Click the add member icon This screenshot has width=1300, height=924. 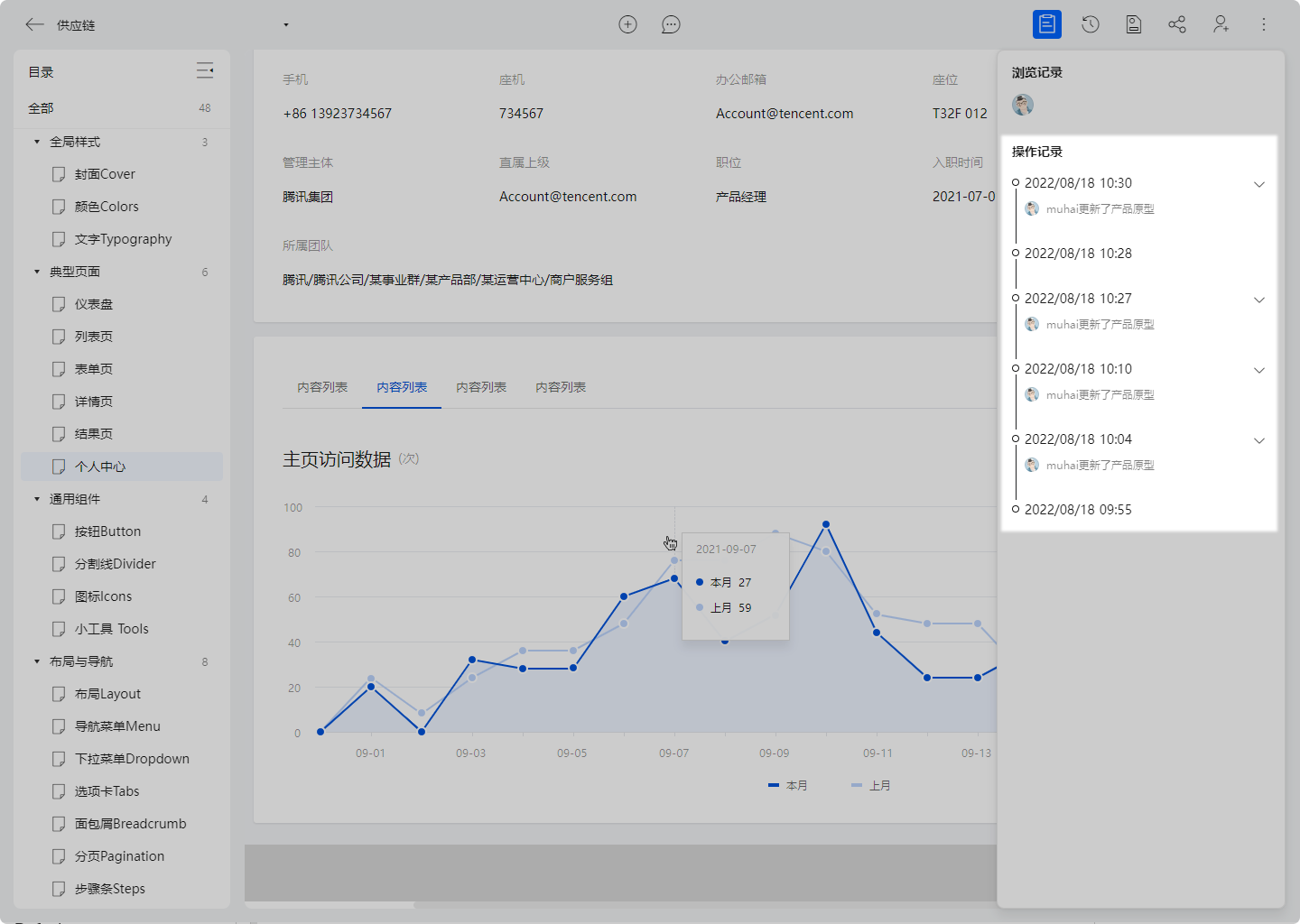point(1221,24)
